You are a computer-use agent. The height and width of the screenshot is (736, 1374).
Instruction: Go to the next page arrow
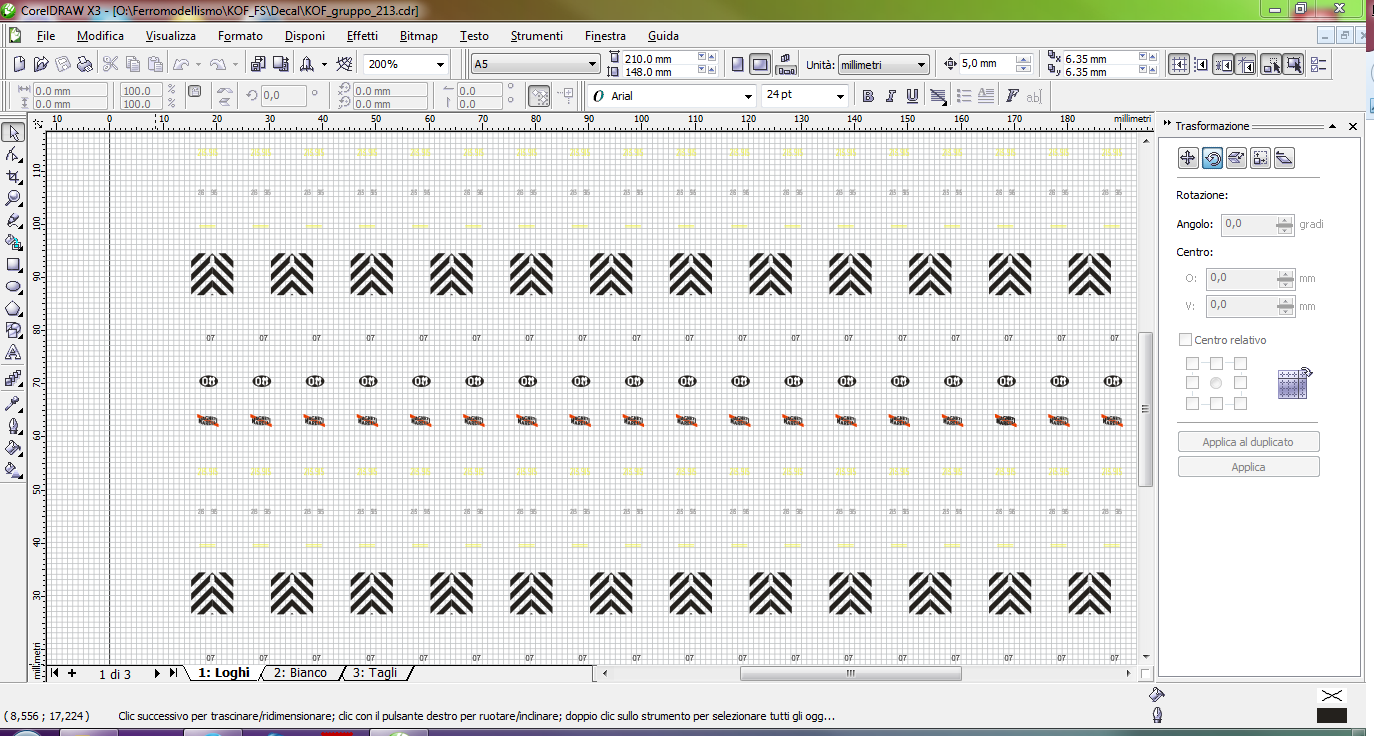pyautogui.click(x=157, y=674)
